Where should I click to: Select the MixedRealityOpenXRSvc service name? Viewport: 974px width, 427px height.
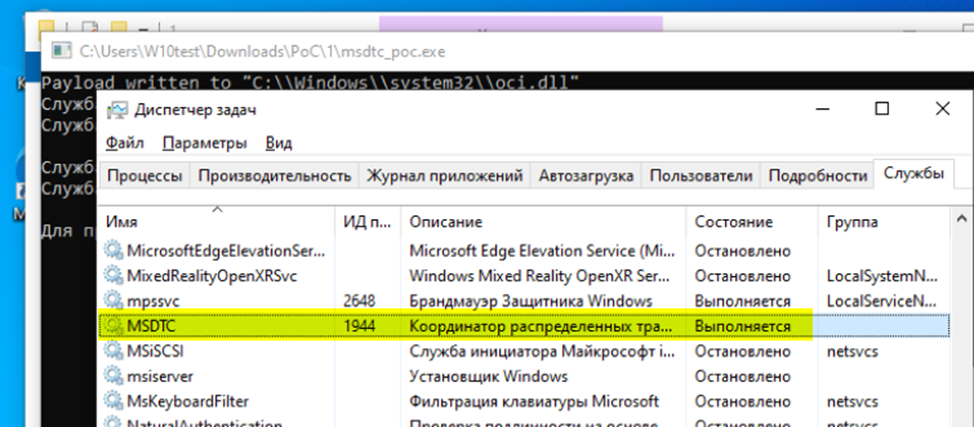(x=212, y=277)
